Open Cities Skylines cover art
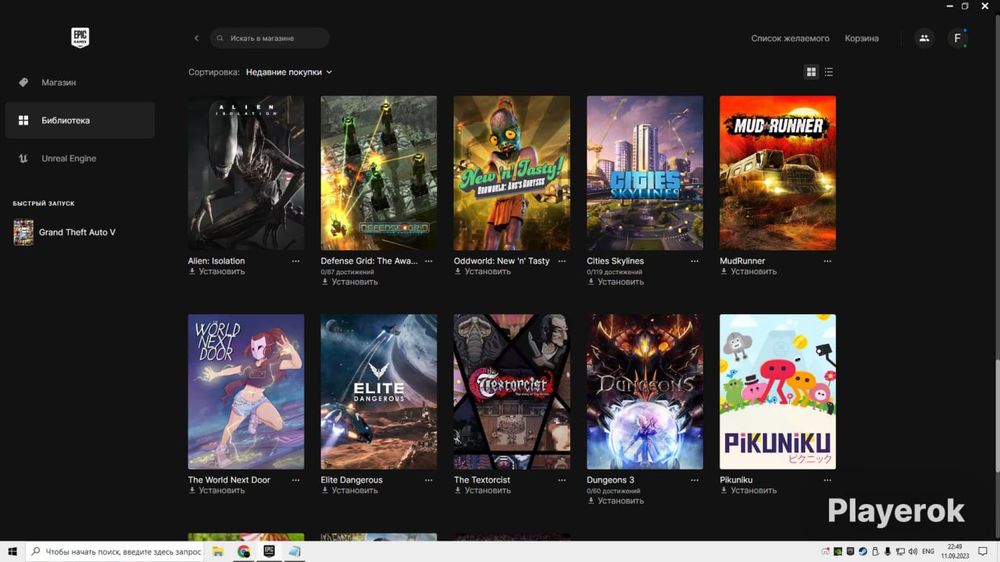The width and height of the screenshot is (1000, 562). point(645,173)
